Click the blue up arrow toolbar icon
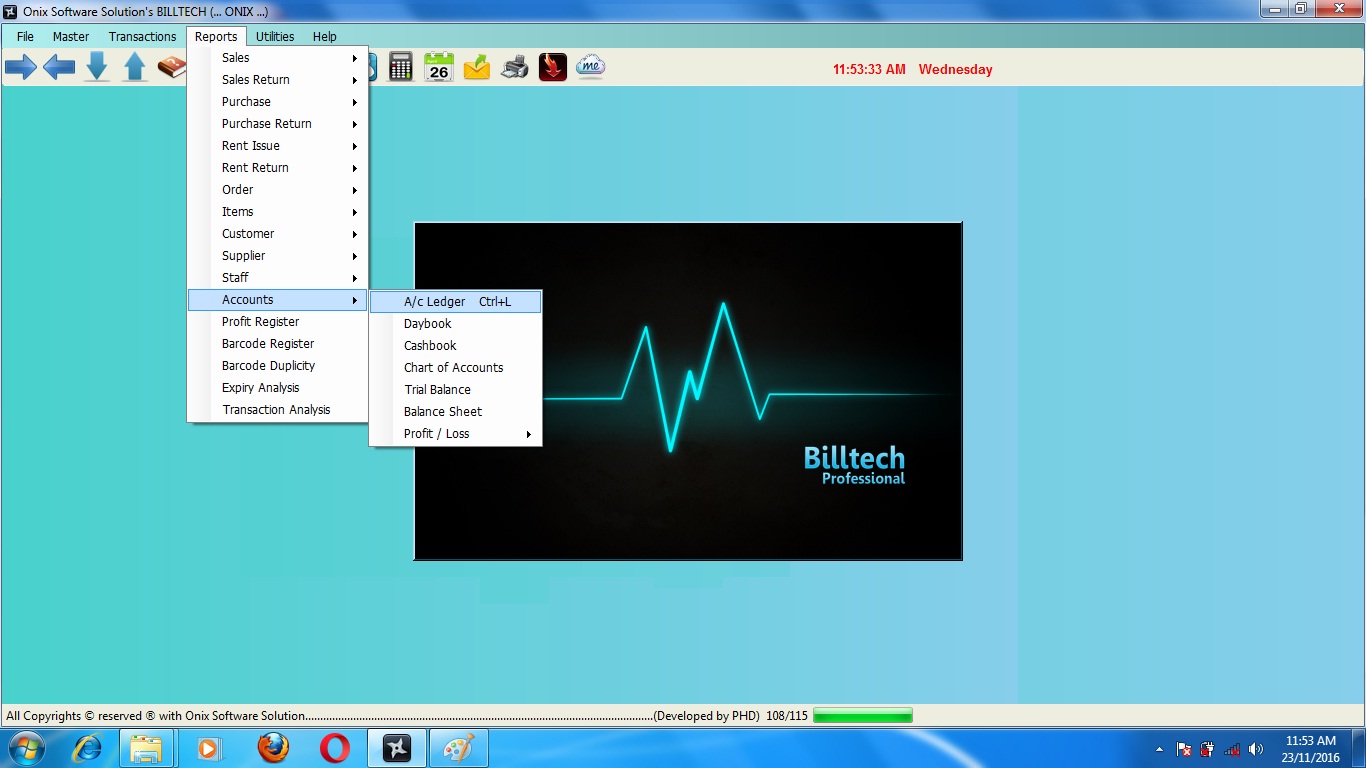This screenshot has height=768, width=1366. coord(135,67)
